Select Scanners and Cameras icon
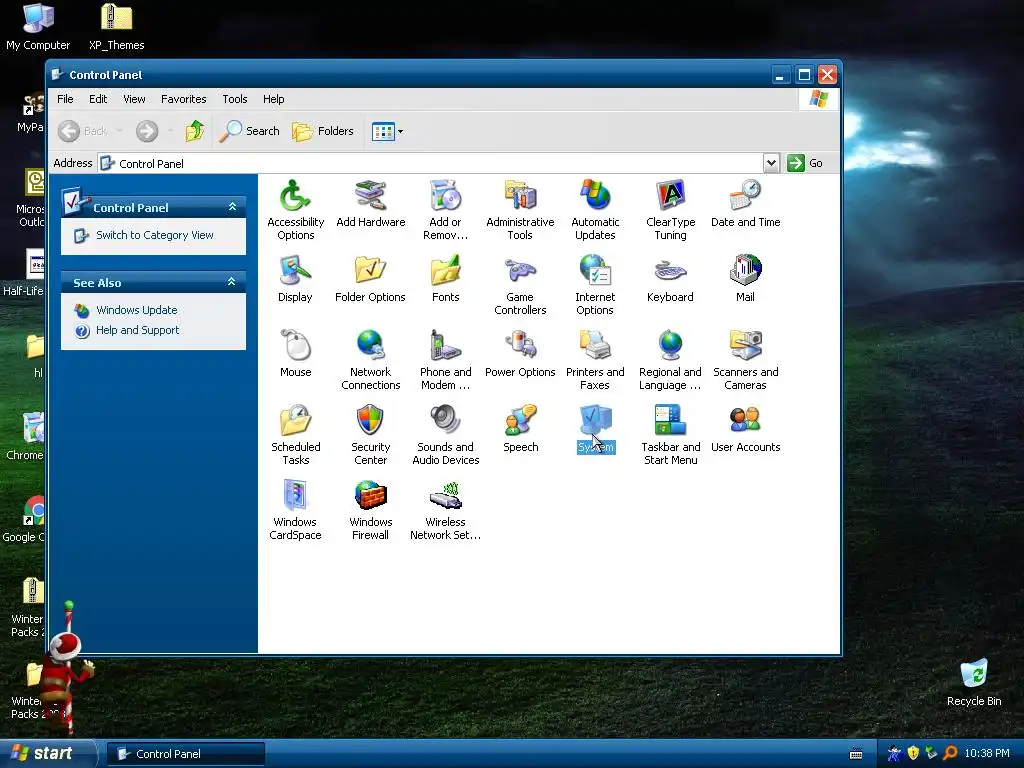 (x=745, y=345)
